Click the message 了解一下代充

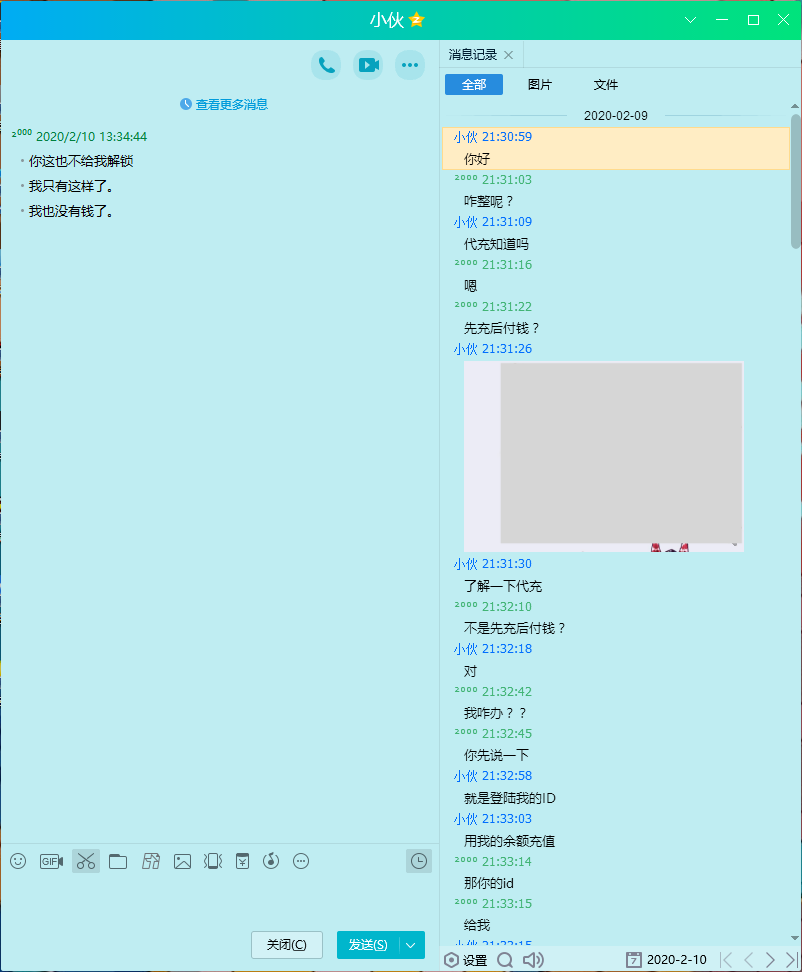click(503, 586)
